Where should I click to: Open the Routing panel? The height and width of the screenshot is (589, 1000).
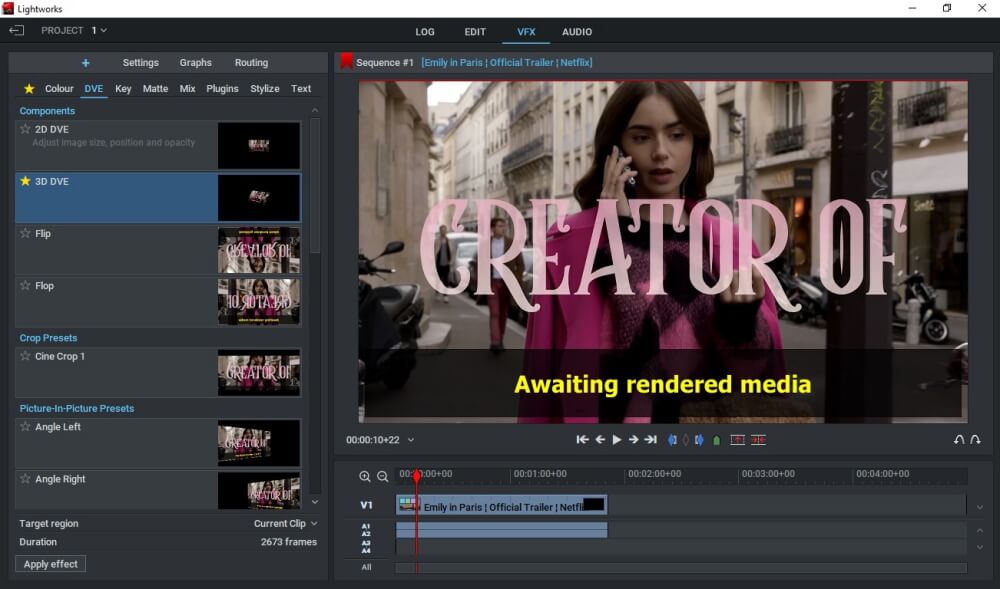click(x=251, y=62)
